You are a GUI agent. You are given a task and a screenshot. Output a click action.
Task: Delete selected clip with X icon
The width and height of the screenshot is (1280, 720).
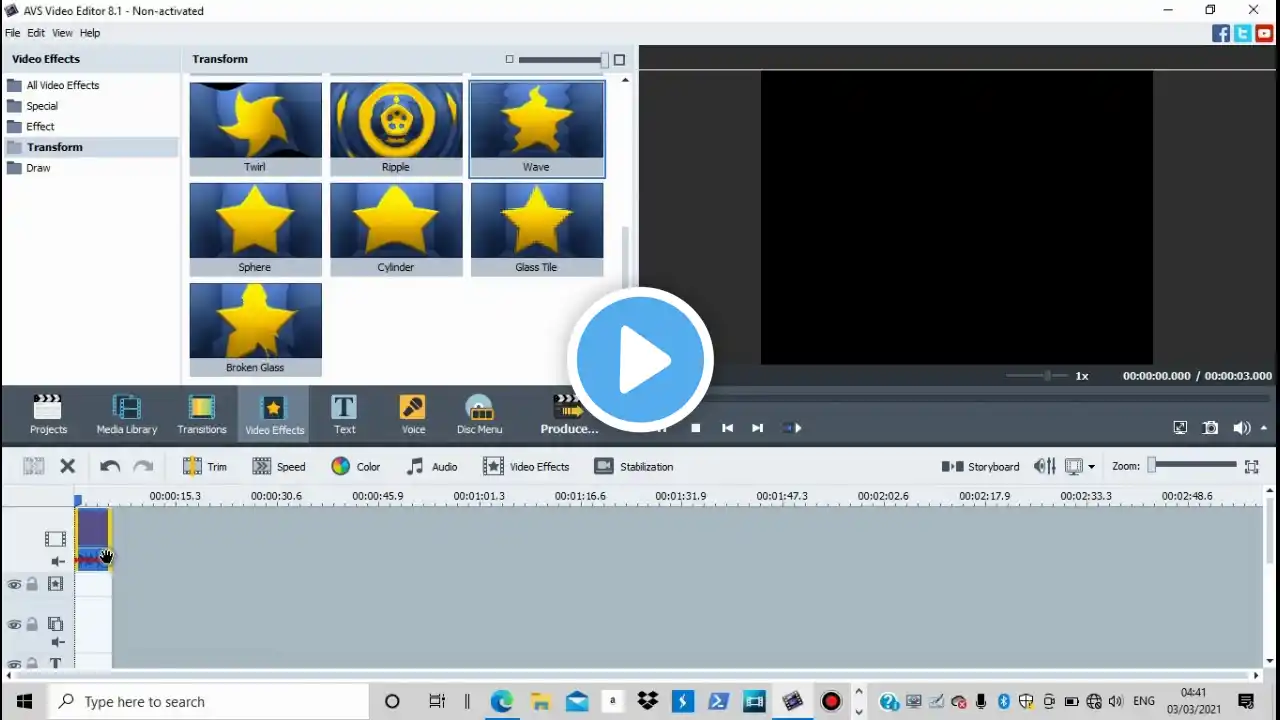[x=68, y=467]
